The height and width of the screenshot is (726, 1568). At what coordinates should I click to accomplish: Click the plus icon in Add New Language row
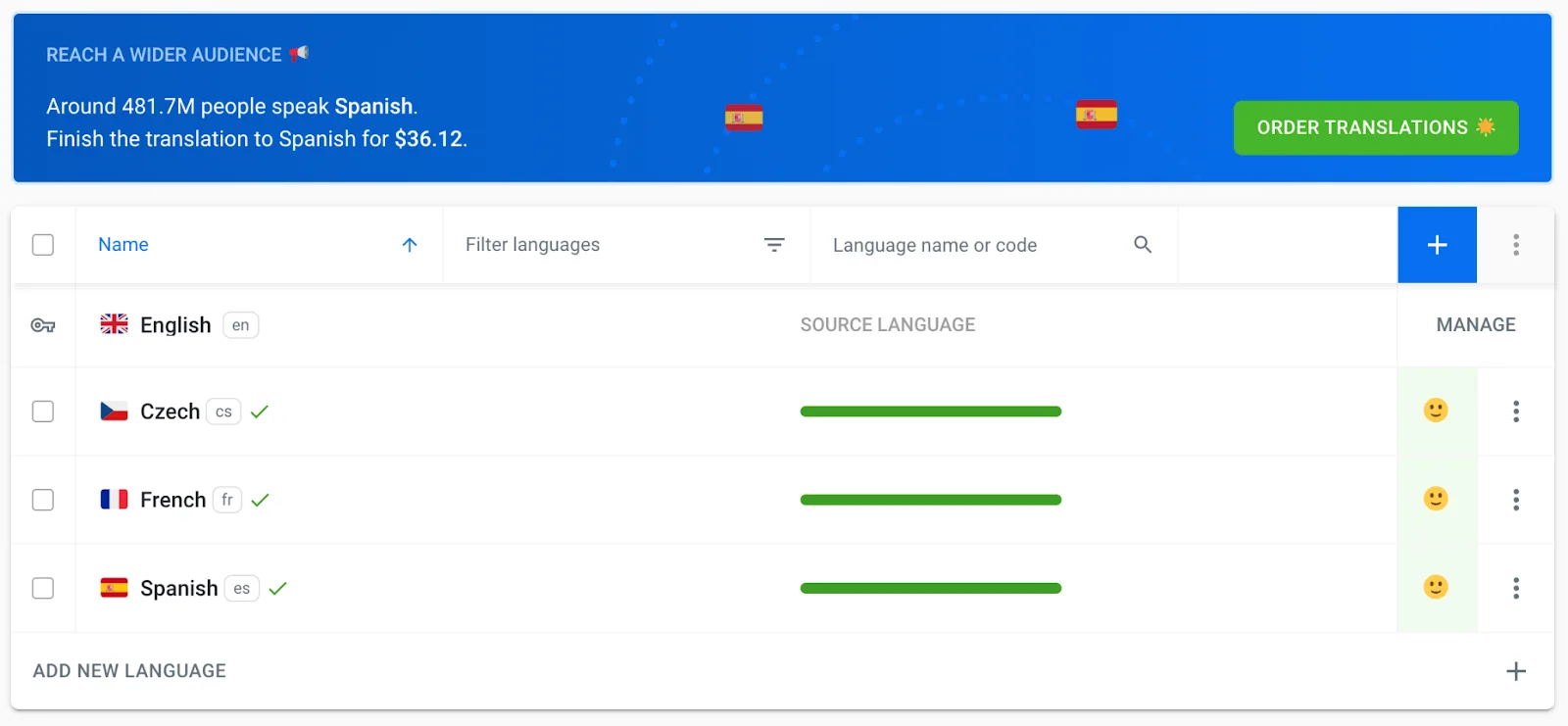click(1515, 671)
